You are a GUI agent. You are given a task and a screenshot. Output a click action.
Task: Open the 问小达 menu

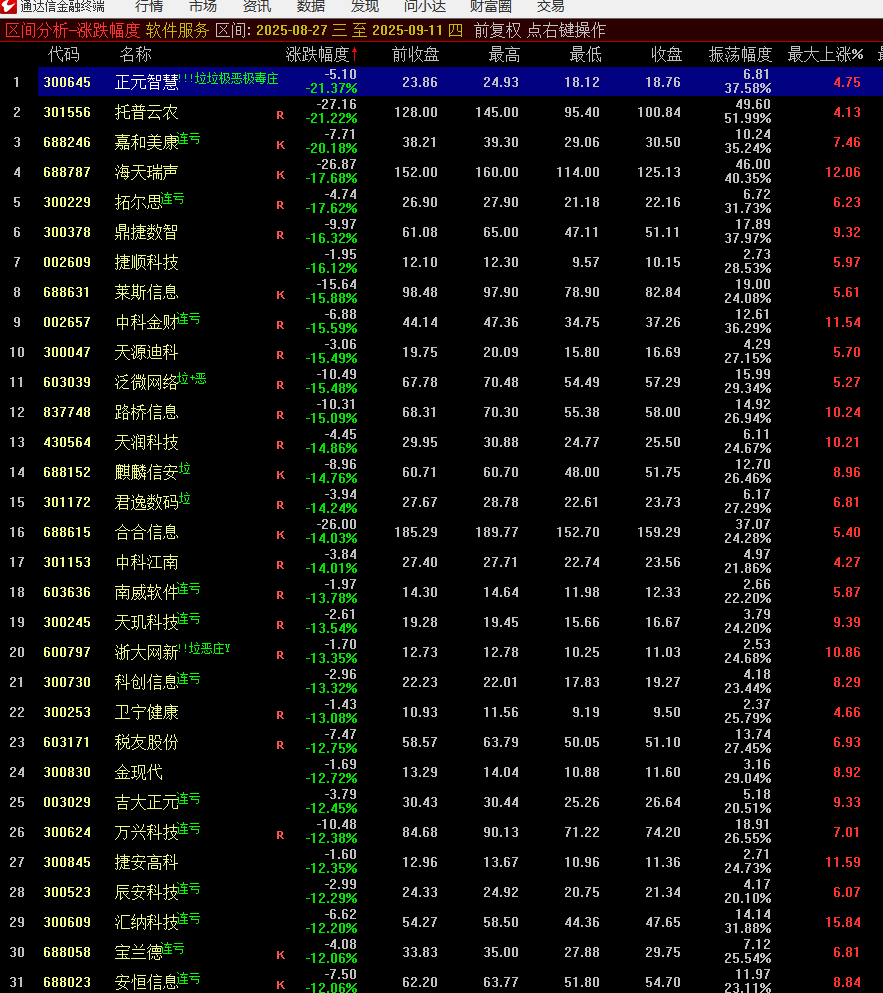tap(424, 6)
